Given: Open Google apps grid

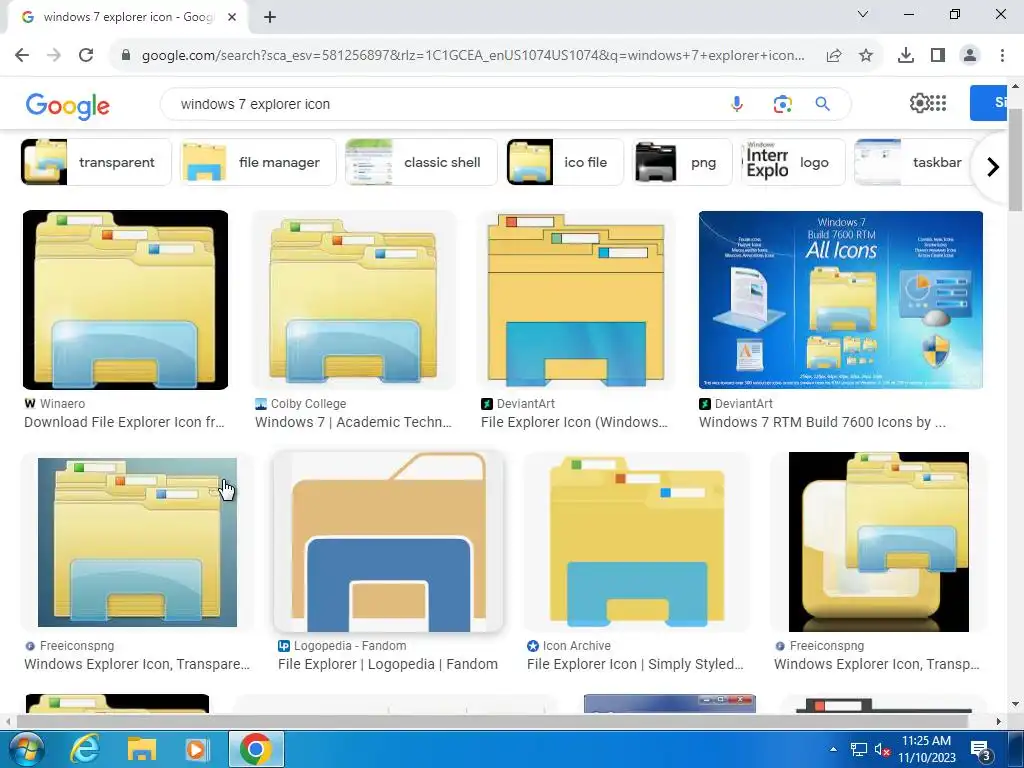Looking at the screenshot, I should point(938,103).
